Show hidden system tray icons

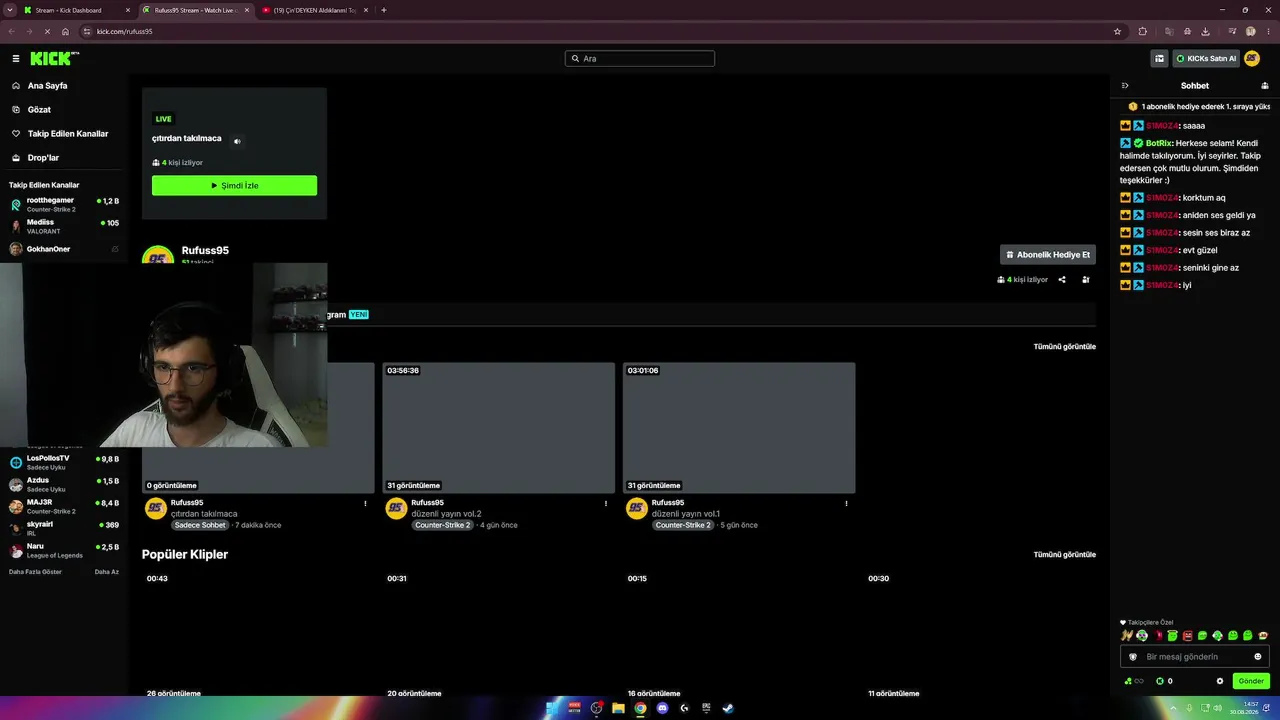coord(1174,708)
